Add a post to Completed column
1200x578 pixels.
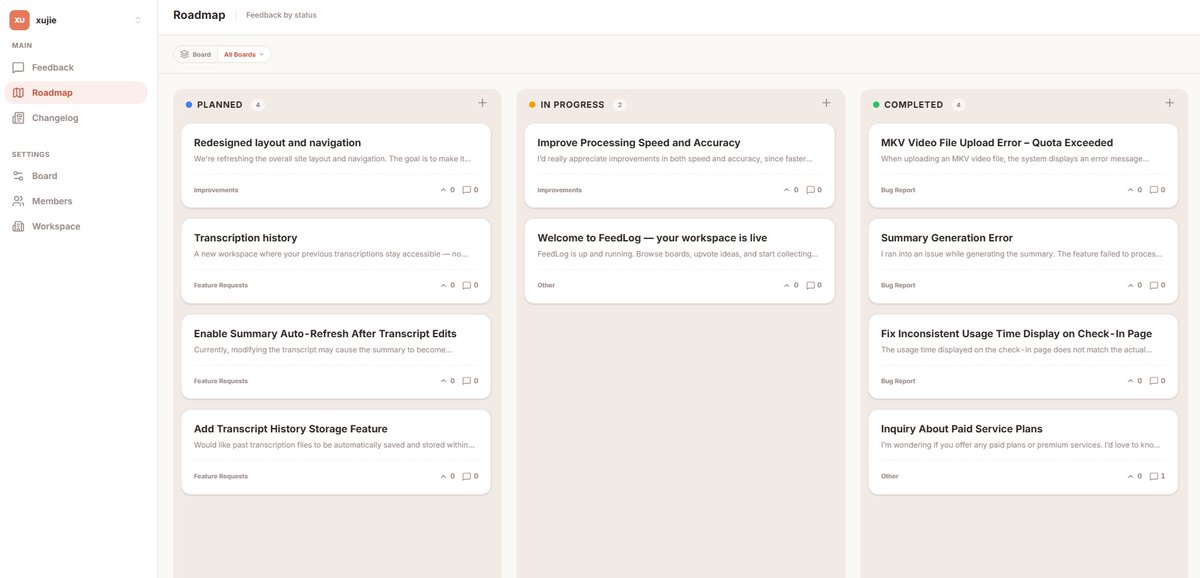pos(1169,103)
